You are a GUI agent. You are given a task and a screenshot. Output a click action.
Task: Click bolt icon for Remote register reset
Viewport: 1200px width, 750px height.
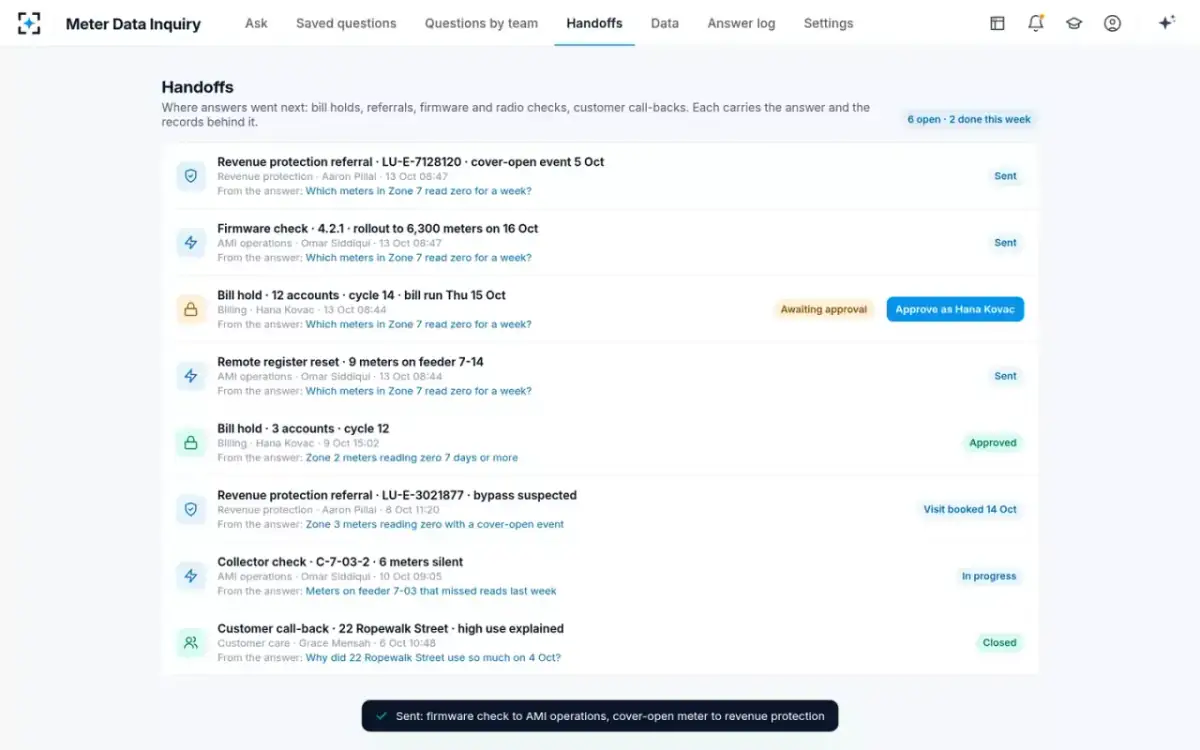click(x=191, y=376)
